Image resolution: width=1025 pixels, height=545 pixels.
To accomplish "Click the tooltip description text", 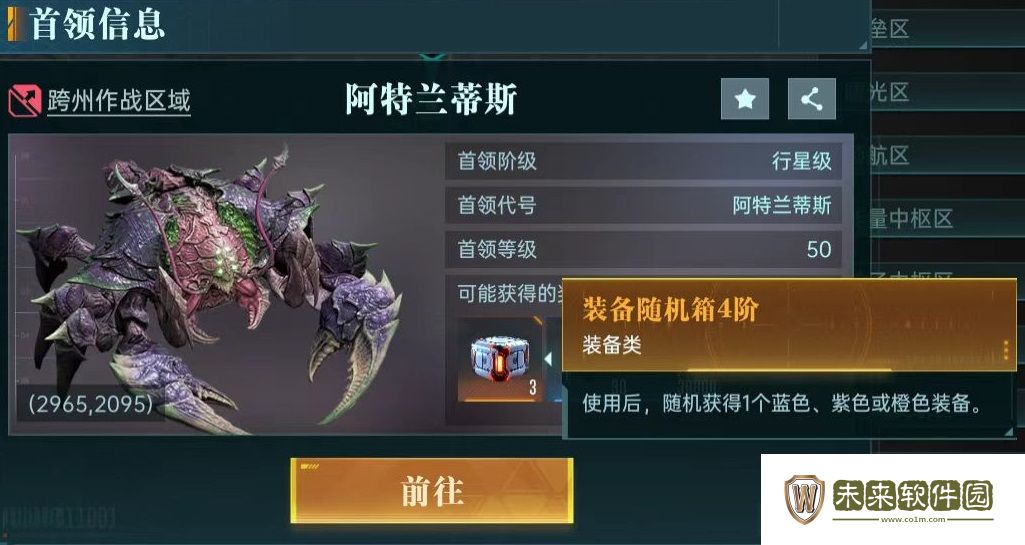I will 782,403.
